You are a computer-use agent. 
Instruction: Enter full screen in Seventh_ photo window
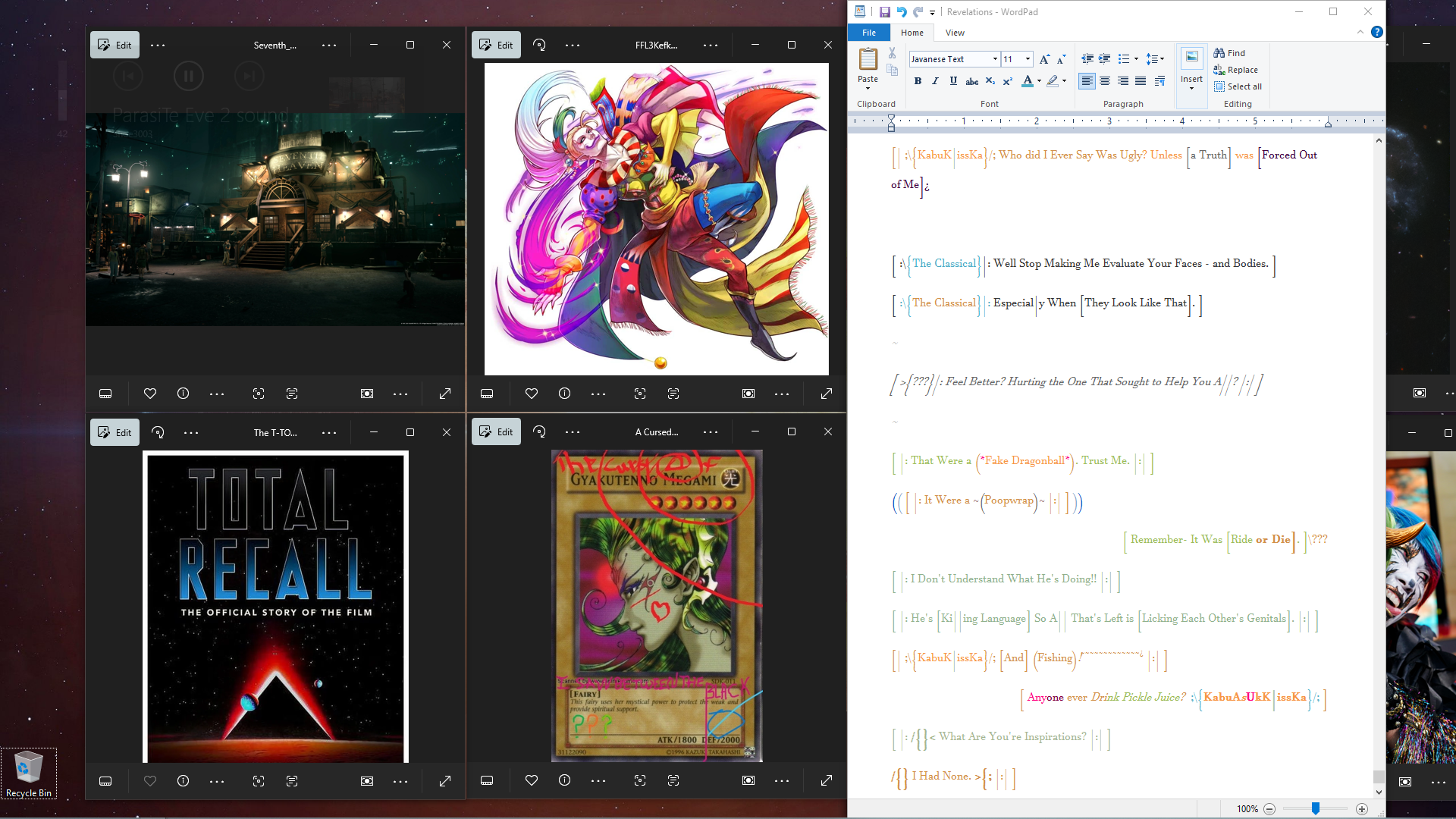click(445, 394)
